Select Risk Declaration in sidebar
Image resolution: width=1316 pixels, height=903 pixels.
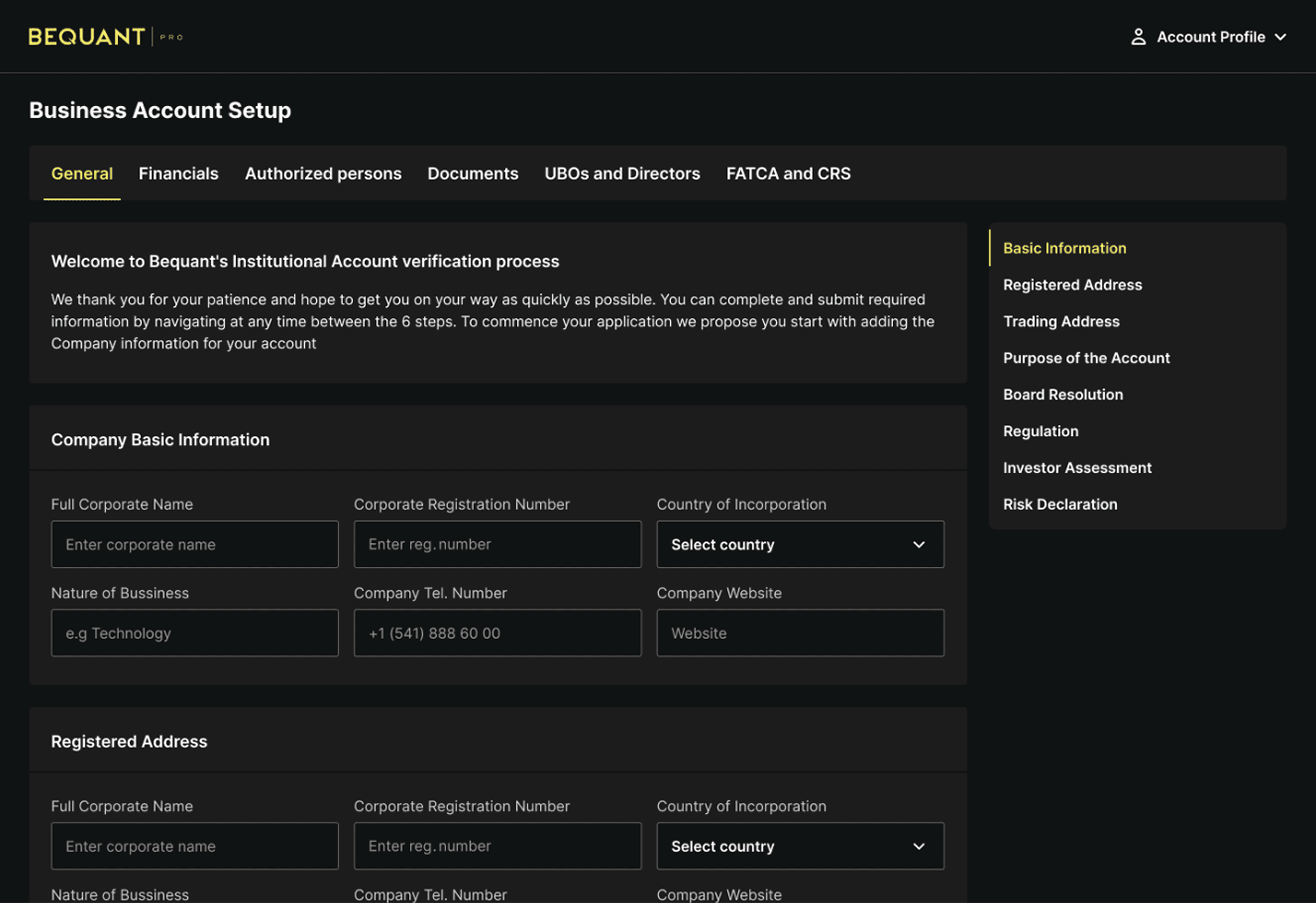point(1059,504)
